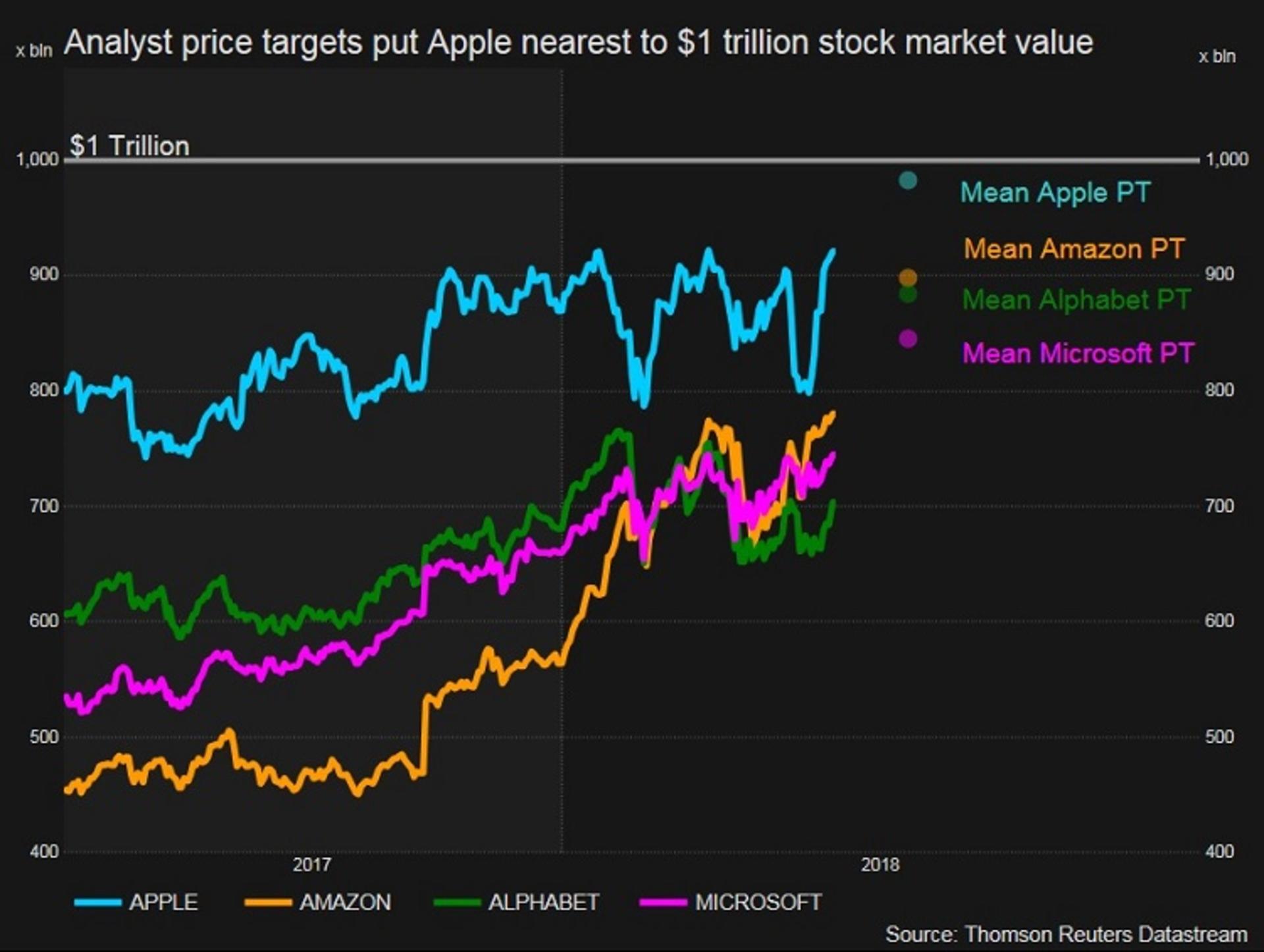Click the ALPHABET legend label

544,902
